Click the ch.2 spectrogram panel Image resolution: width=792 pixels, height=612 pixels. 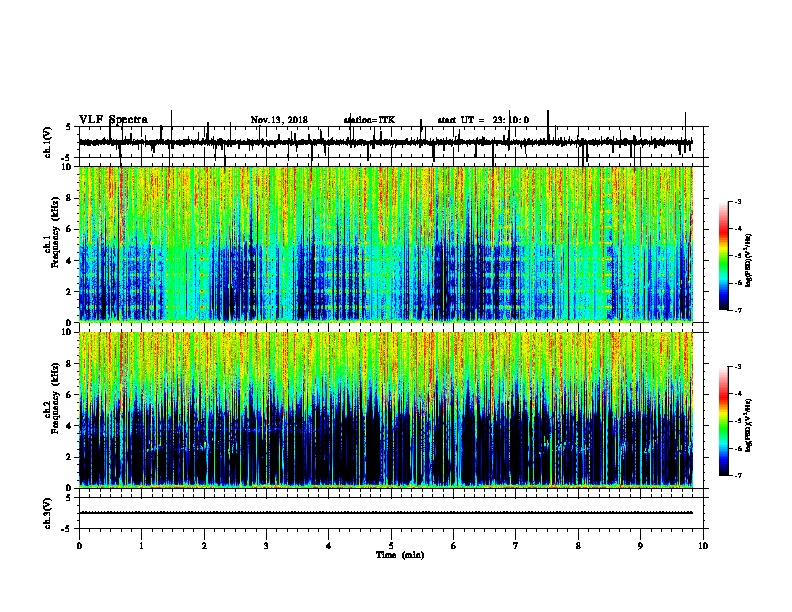pyautogui.click(x=386, y=410)
